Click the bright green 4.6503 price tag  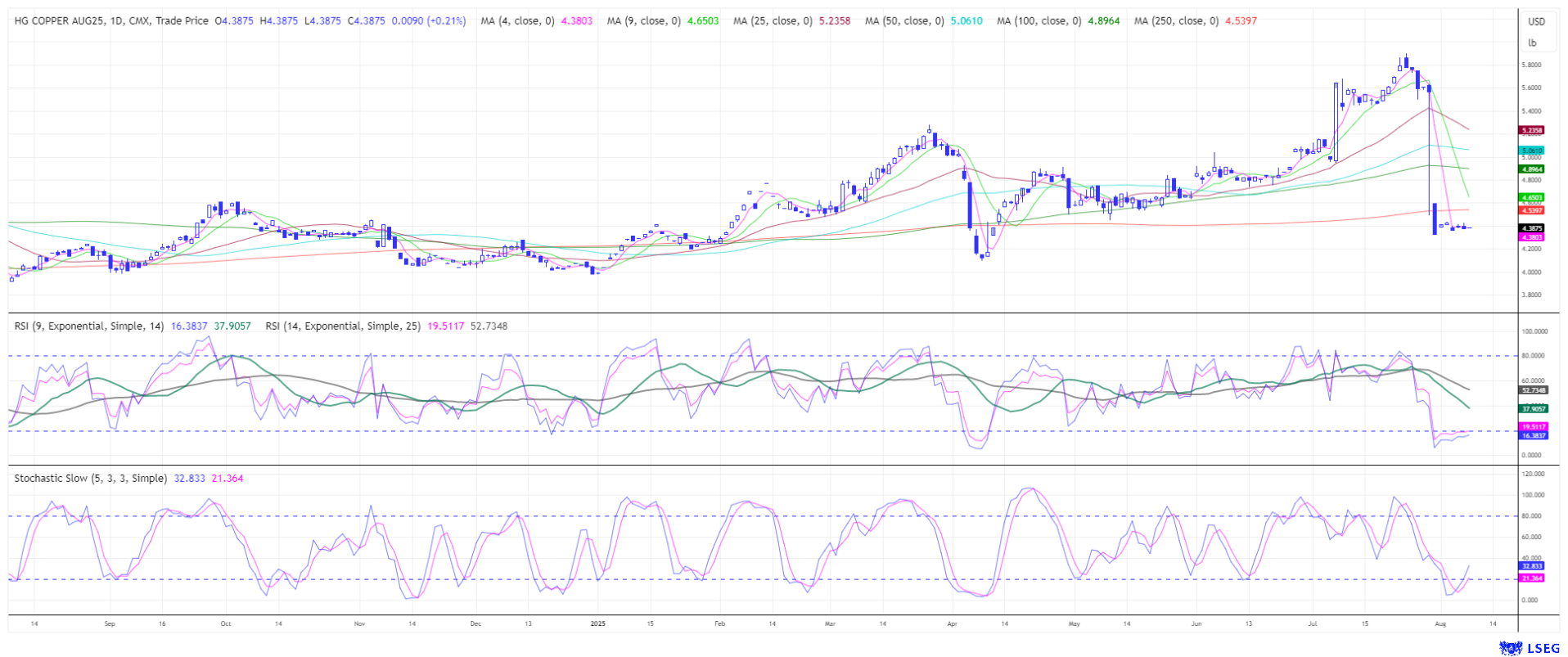[1531, 197]
